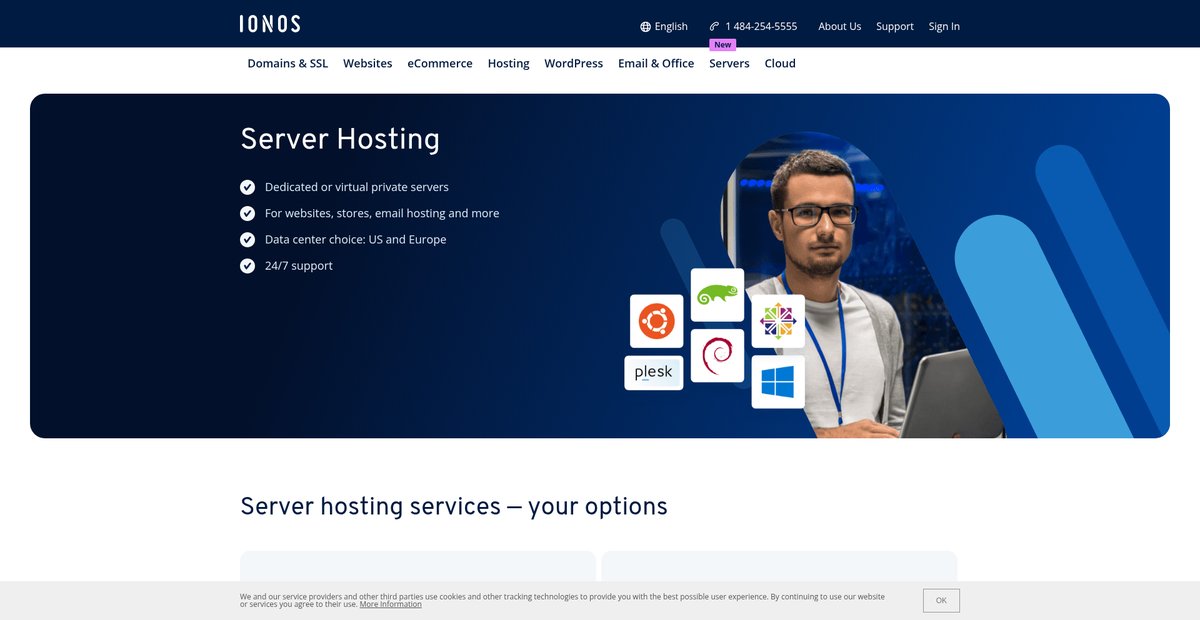Open the Cloud menu
This screenshot has height=620, width=1200.
point(780,63)
